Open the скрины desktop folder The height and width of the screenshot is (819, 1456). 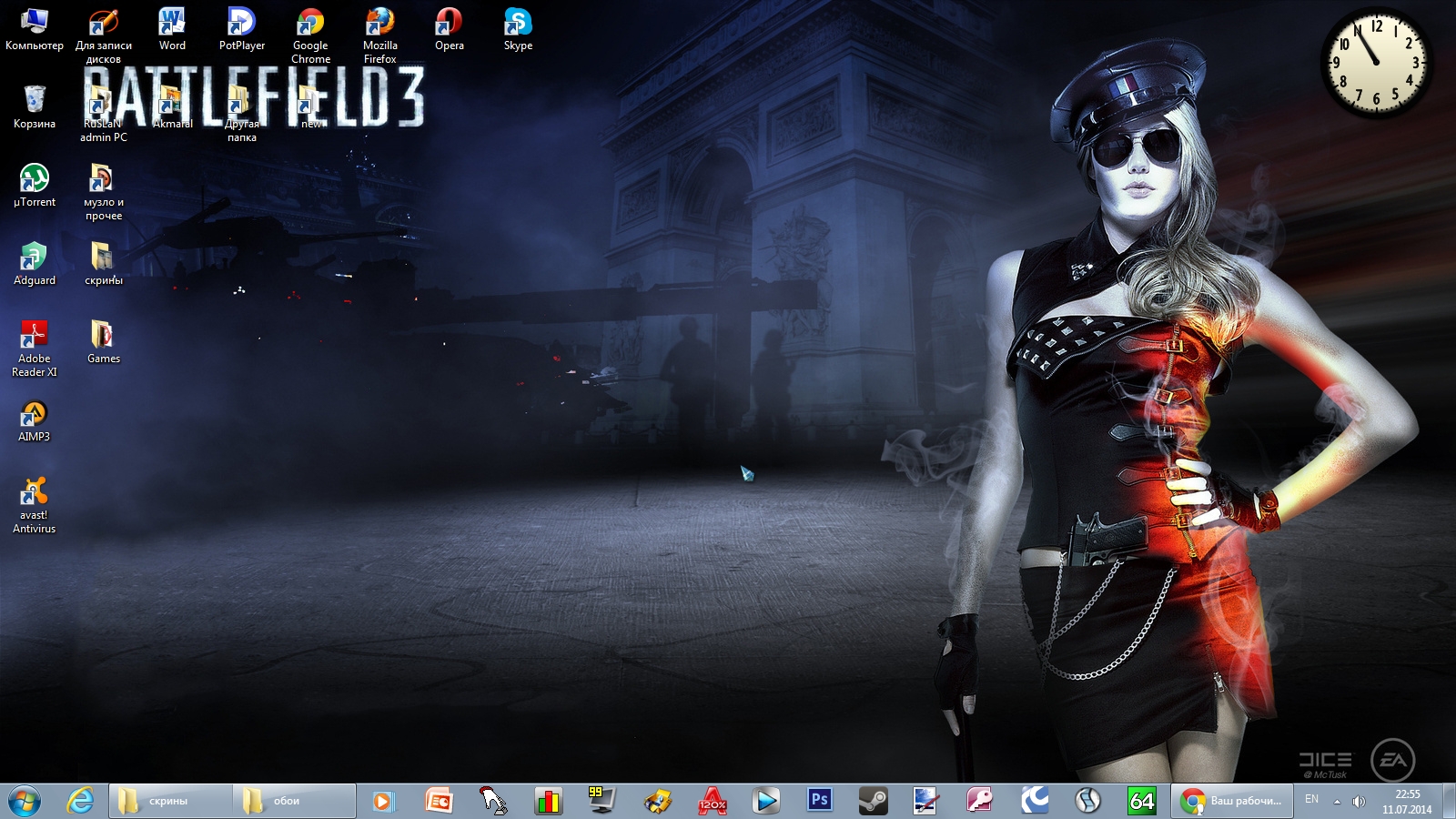pyautogui.click(x=104, y=264)
